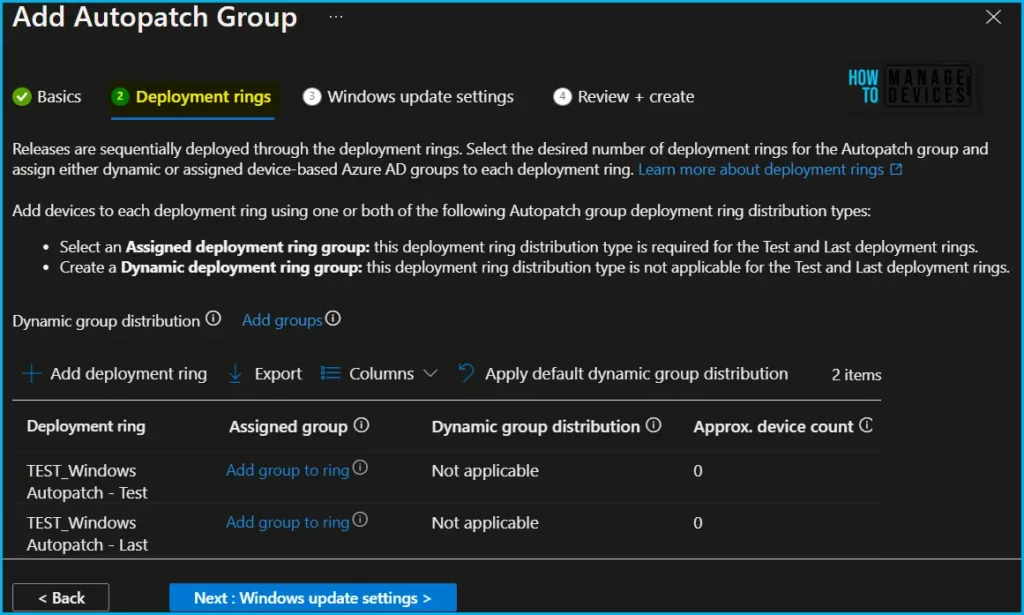Image resolution: width=1024 pixels, height=615 pixels.
Task: Jump to the Review + create tab
Action: (x=624, y=97)
